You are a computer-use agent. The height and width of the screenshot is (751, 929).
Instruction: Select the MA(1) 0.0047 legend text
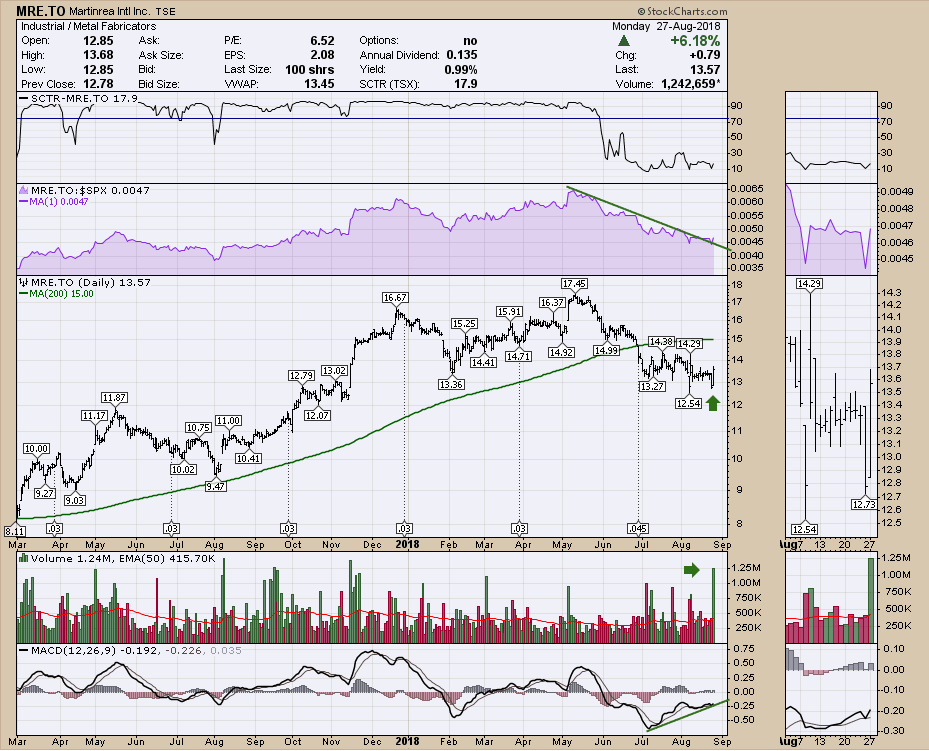59,202
